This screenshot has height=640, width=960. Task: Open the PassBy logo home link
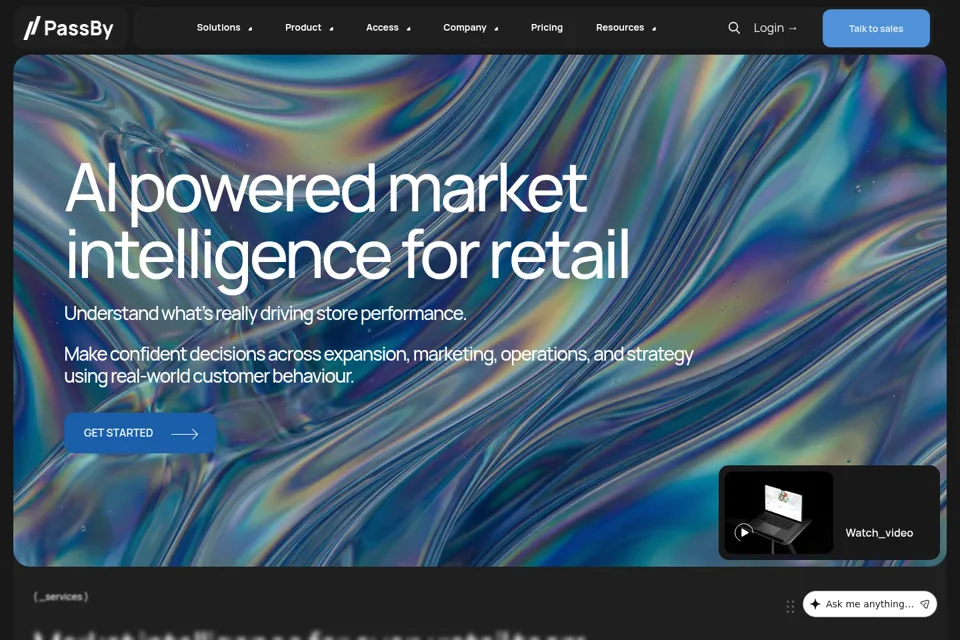click(x=69, y=28)
